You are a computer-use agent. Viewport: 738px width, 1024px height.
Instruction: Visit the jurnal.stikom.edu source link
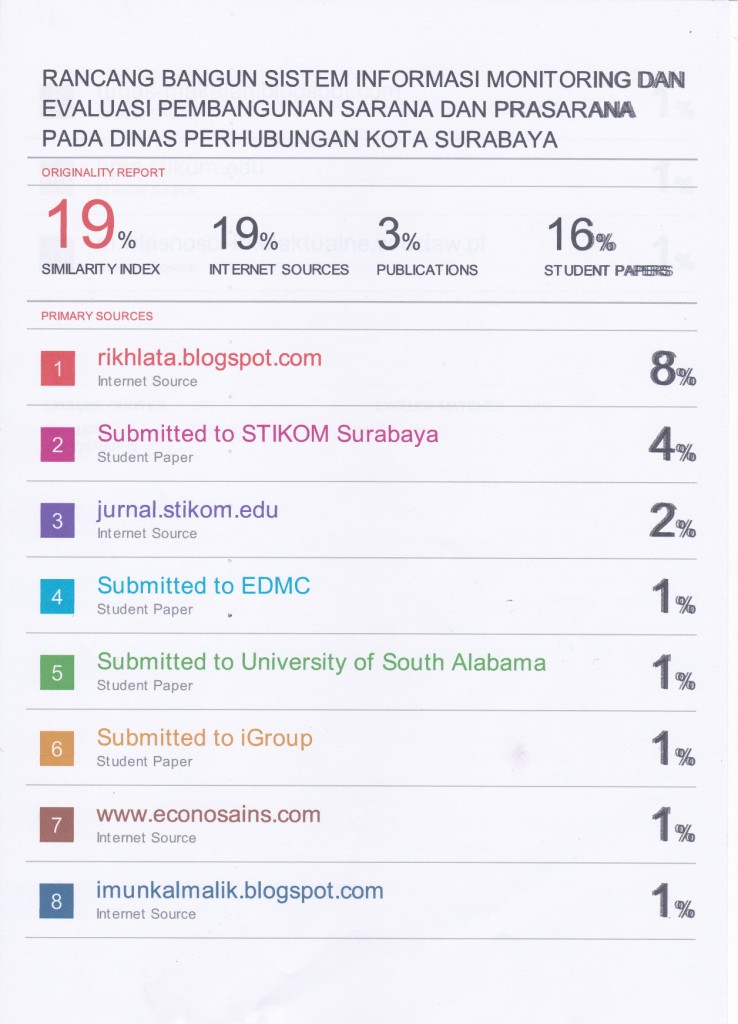187,510
